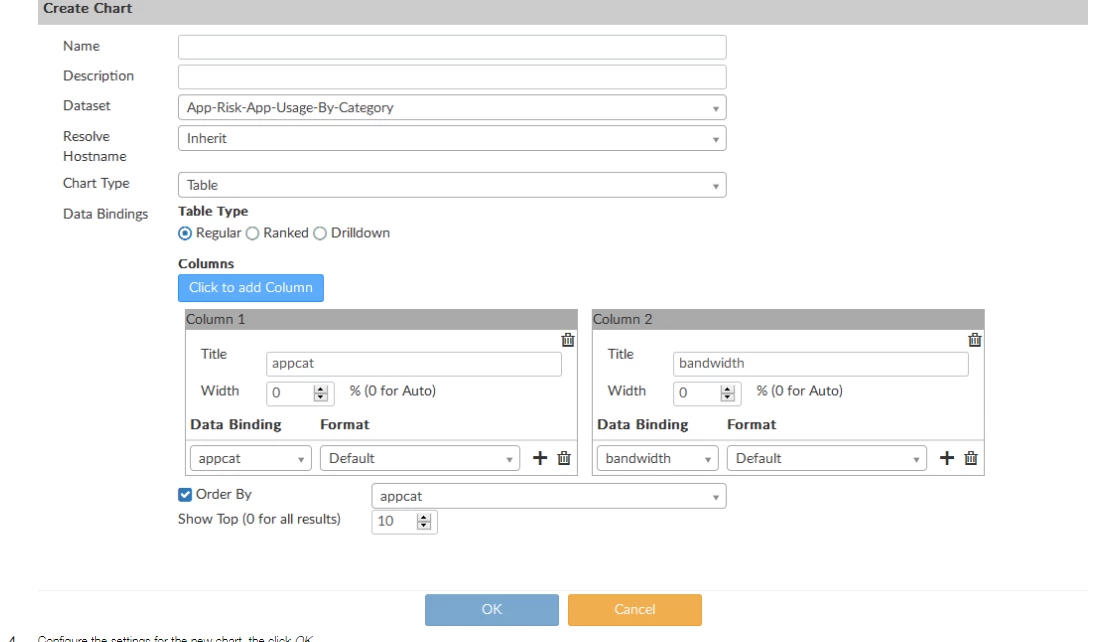Click Column 2 Title field 'bandwidth'

[x=820, y=364]
